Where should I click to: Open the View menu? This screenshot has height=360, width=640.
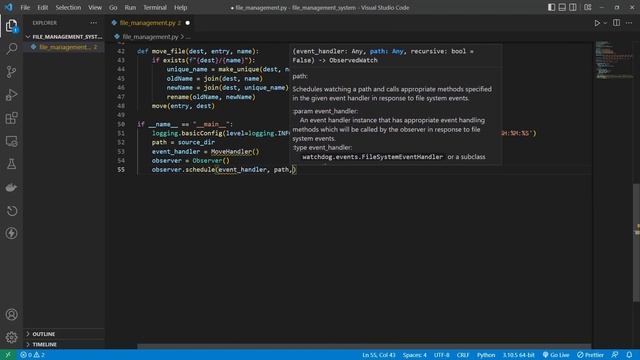click(x=95, y=7)
